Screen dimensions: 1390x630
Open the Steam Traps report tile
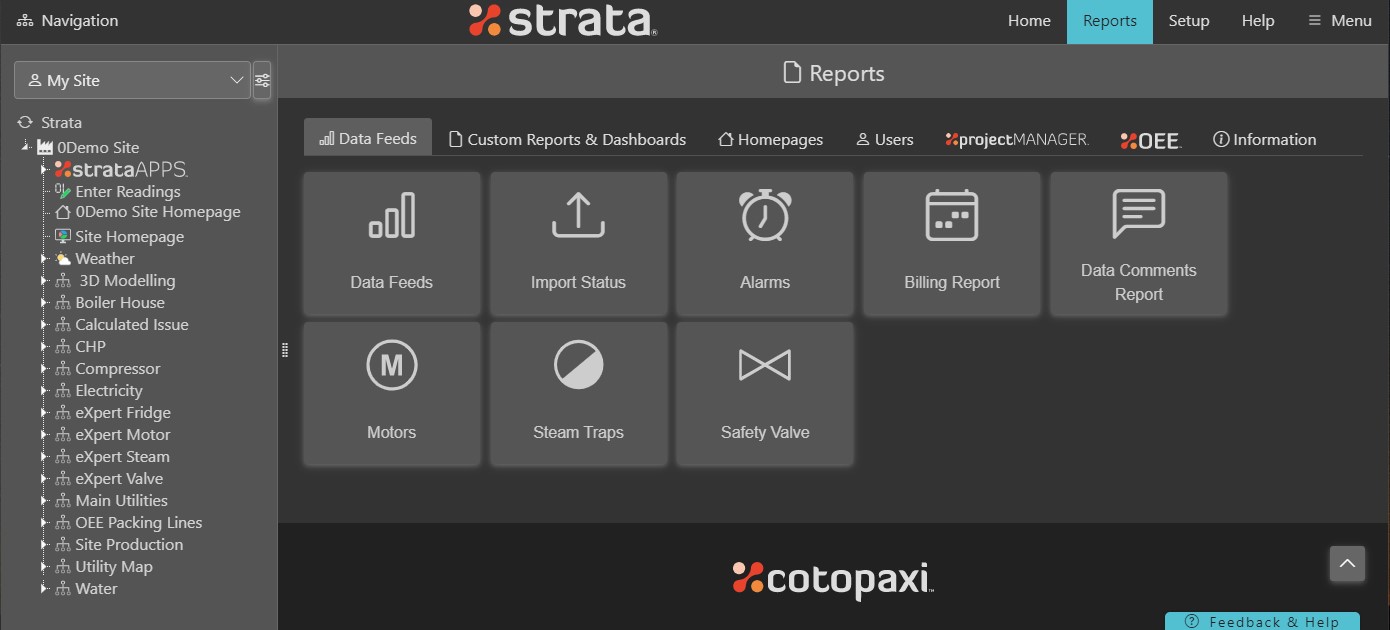578,394
